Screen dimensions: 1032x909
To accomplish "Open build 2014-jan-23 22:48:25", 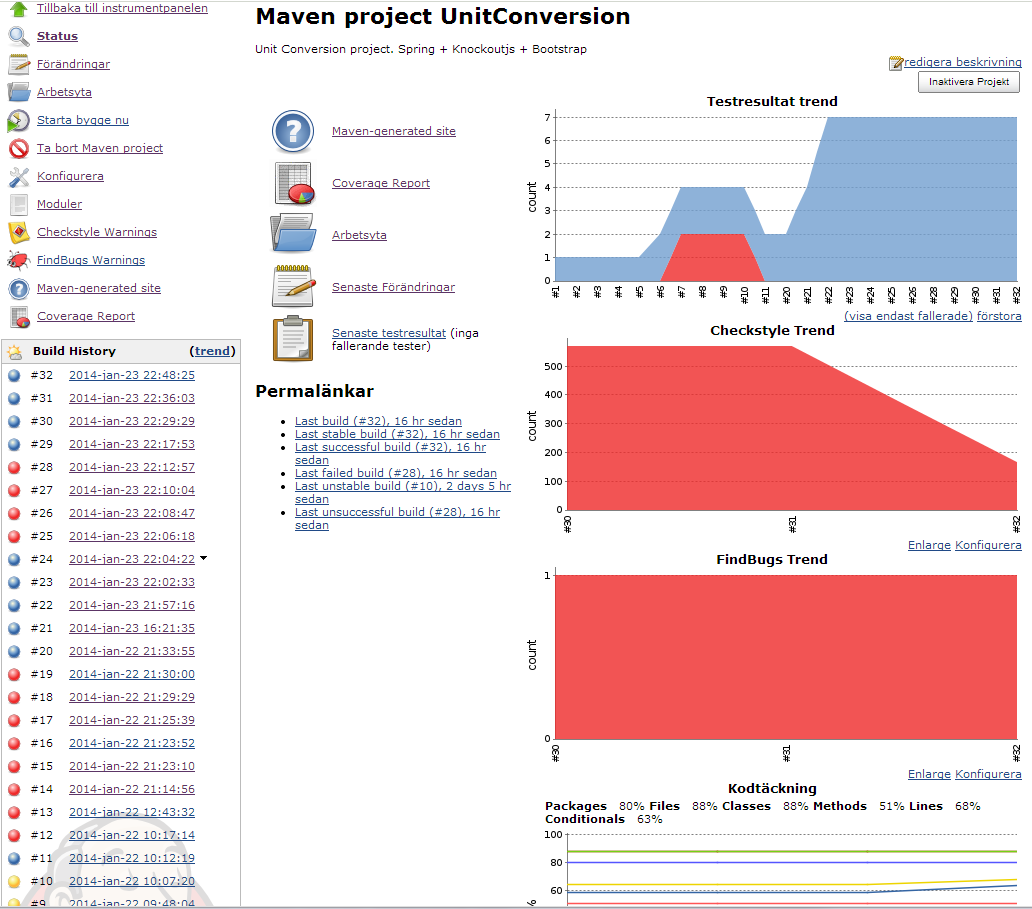I will (132, 375).
